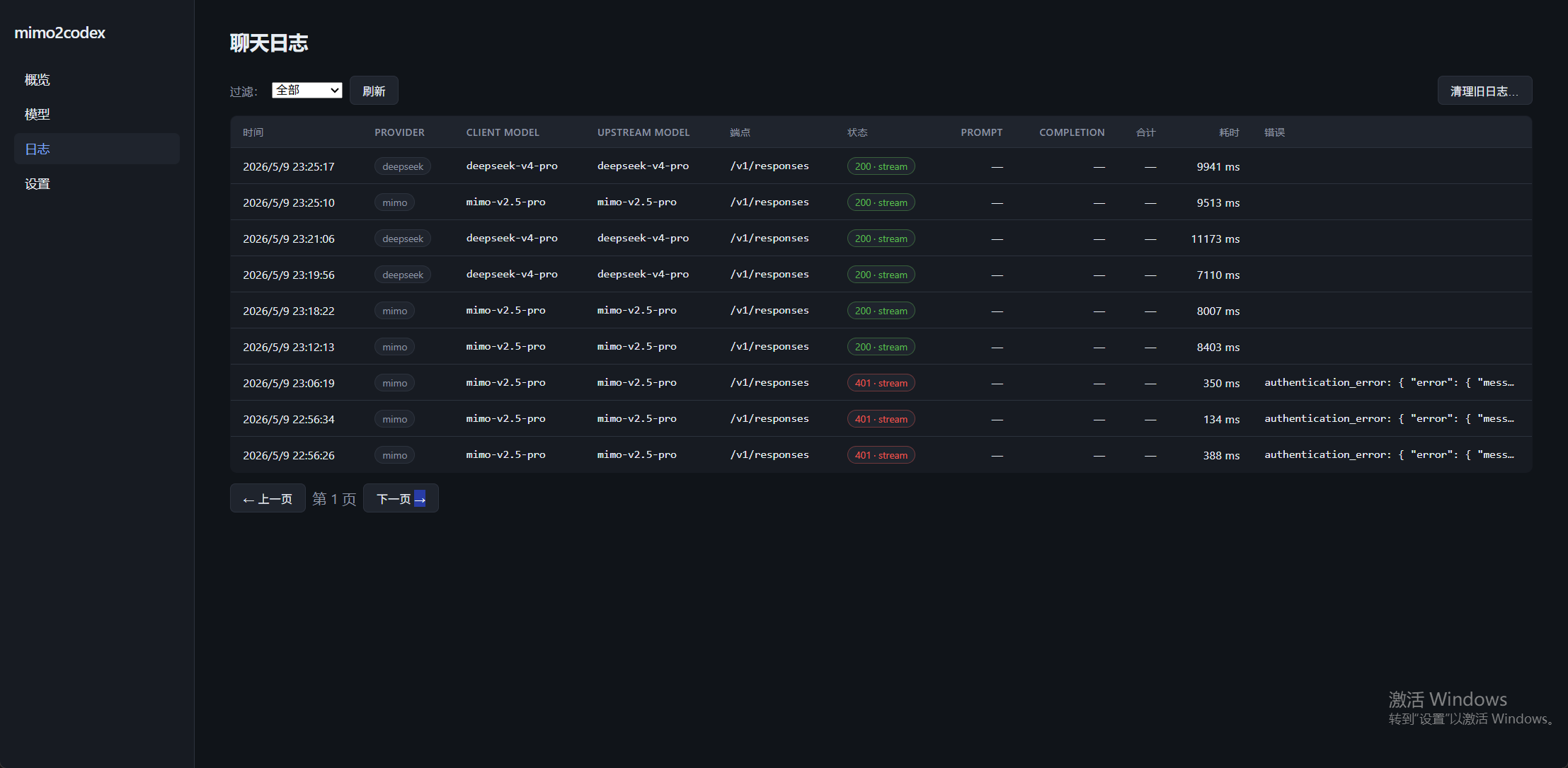
Task: Open the 设置 settings page
Action: click(97, 183)
